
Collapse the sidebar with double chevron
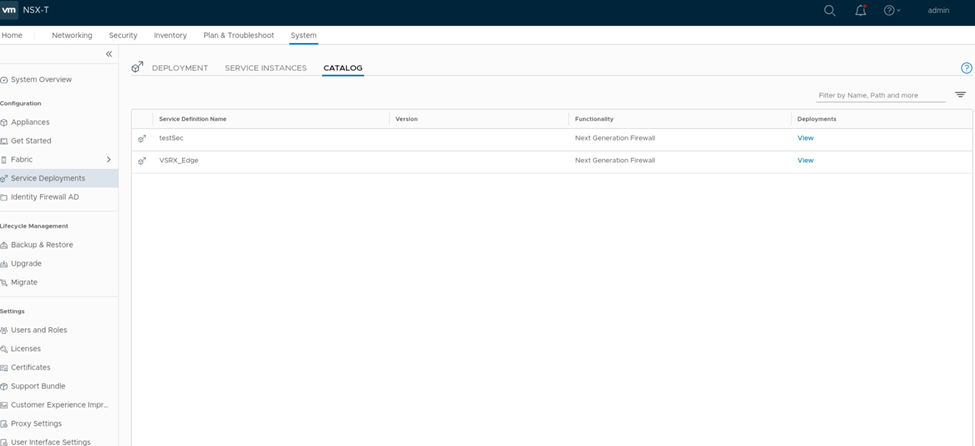point(109,54)
